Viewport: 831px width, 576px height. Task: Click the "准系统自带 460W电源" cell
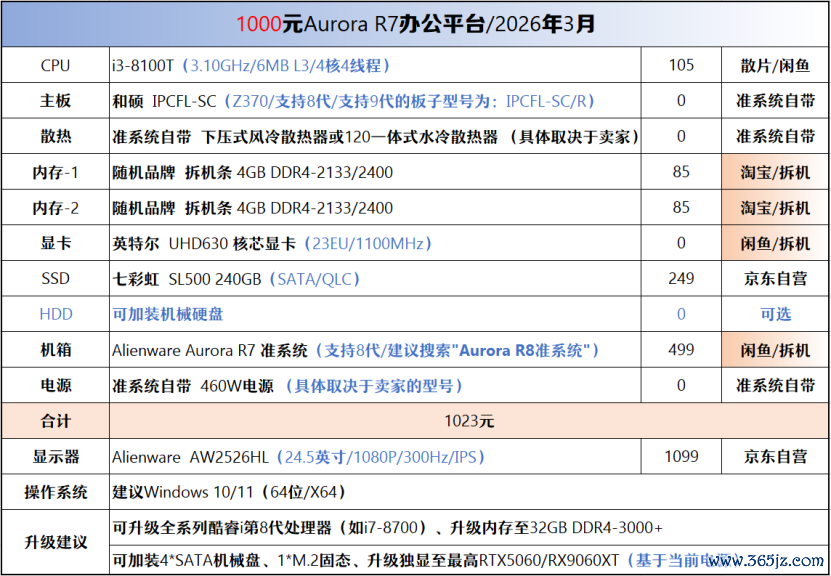click(x=375, y=385)
